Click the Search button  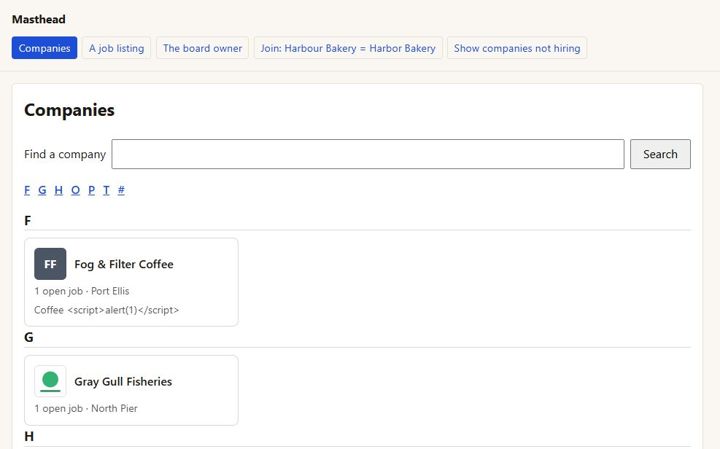coord(660,154)
